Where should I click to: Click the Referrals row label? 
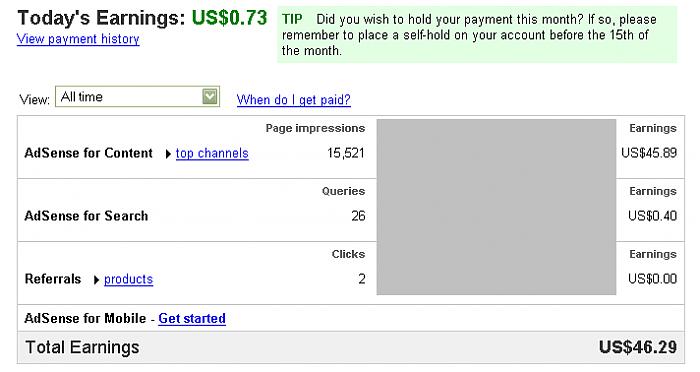click(53, 279)
